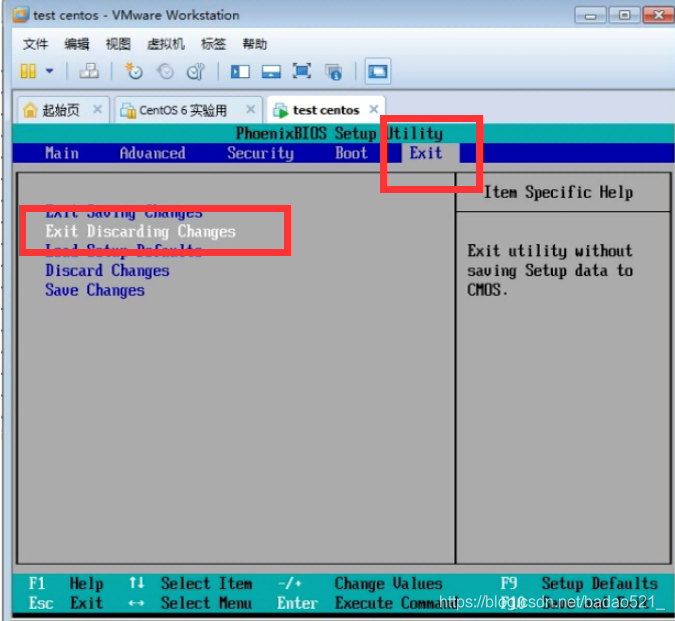This screenshot has width=675, height=621.
Task: Select the BIOS Main menu
Action: pos(62,153)
